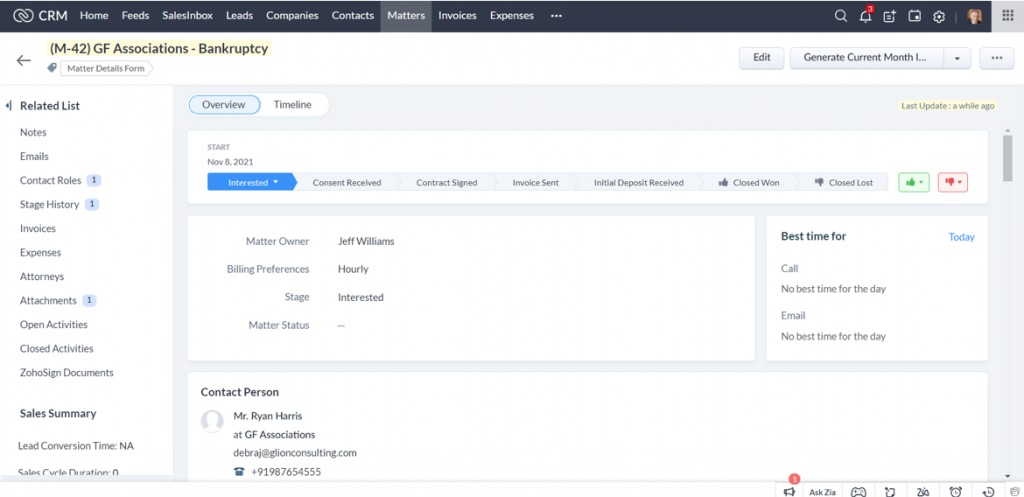Screen dimensions: 1024x497
Task: Open ZohoSign Documents in Related List
Action: coord(67,373)
